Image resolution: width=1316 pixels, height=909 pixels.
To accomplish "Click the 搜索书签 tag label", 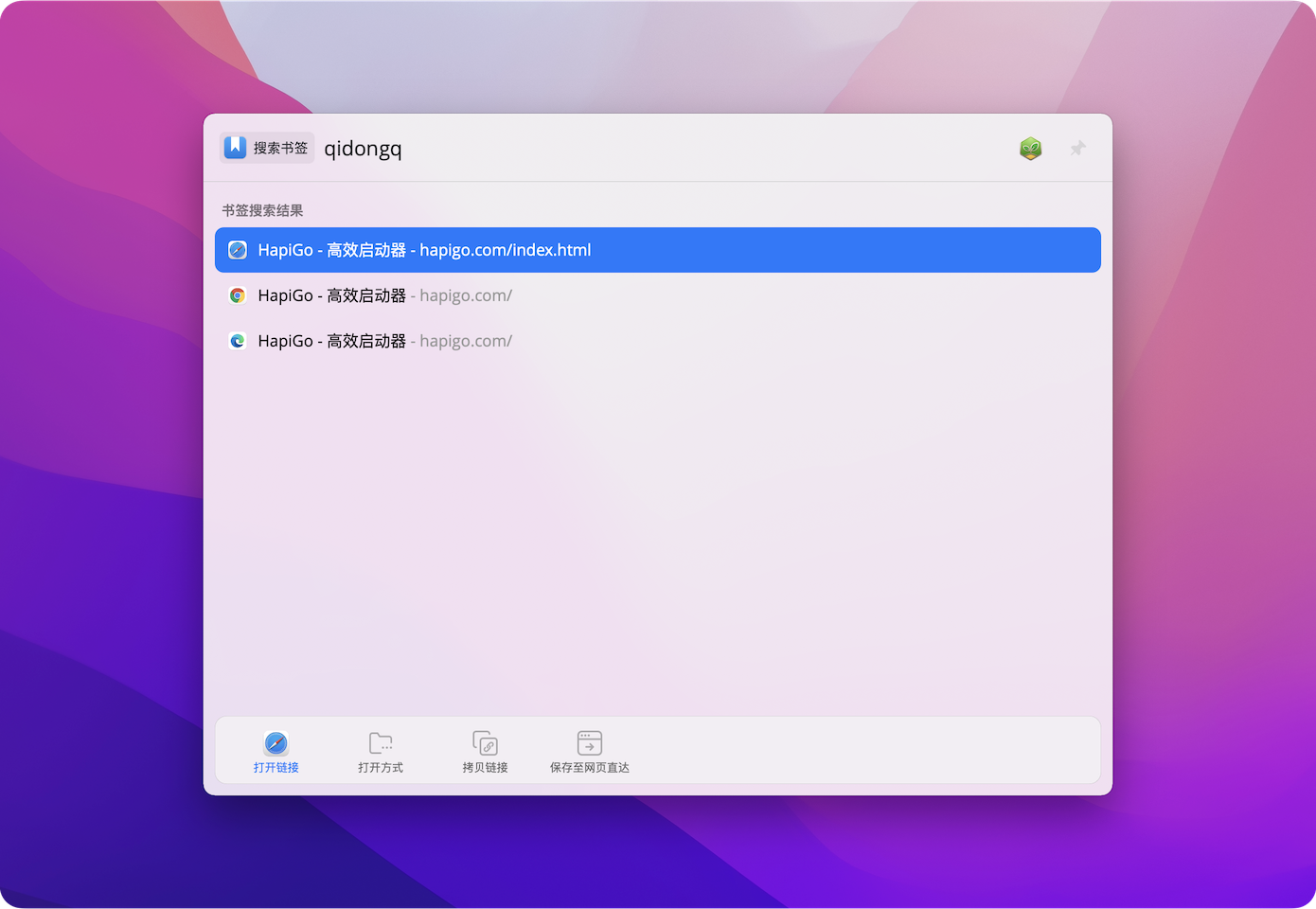I will click(280, 148).
